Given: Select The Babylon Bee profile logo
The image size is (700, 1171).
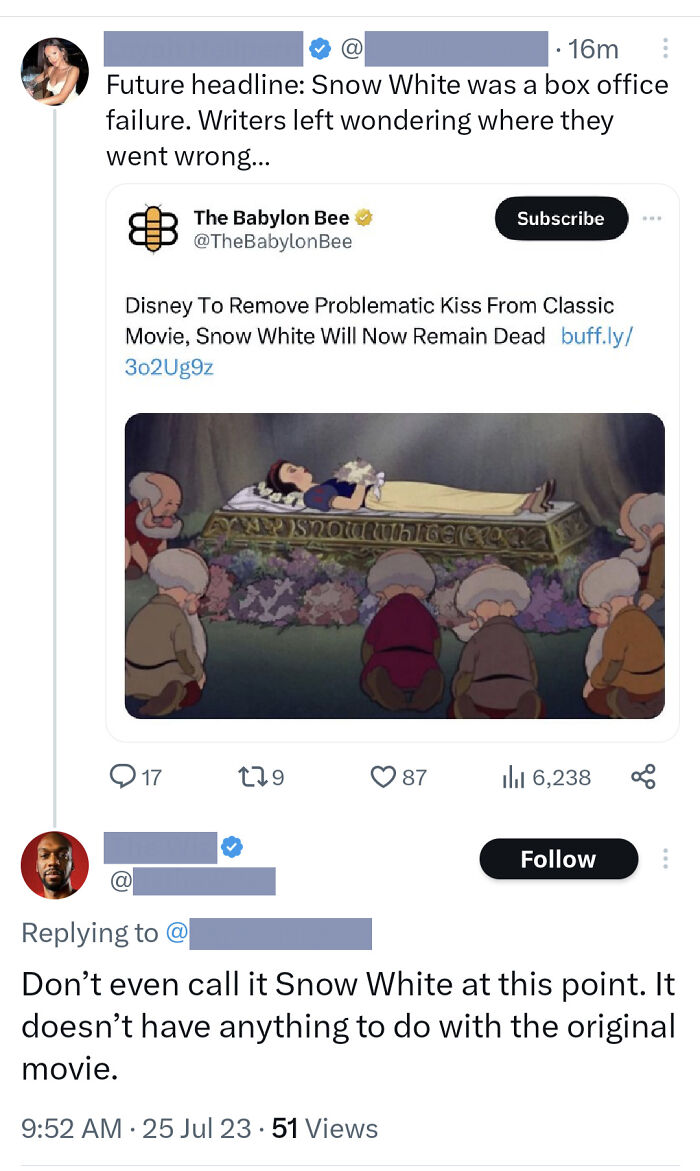Looking at the screenshot, I should click(x=153, y=226).
